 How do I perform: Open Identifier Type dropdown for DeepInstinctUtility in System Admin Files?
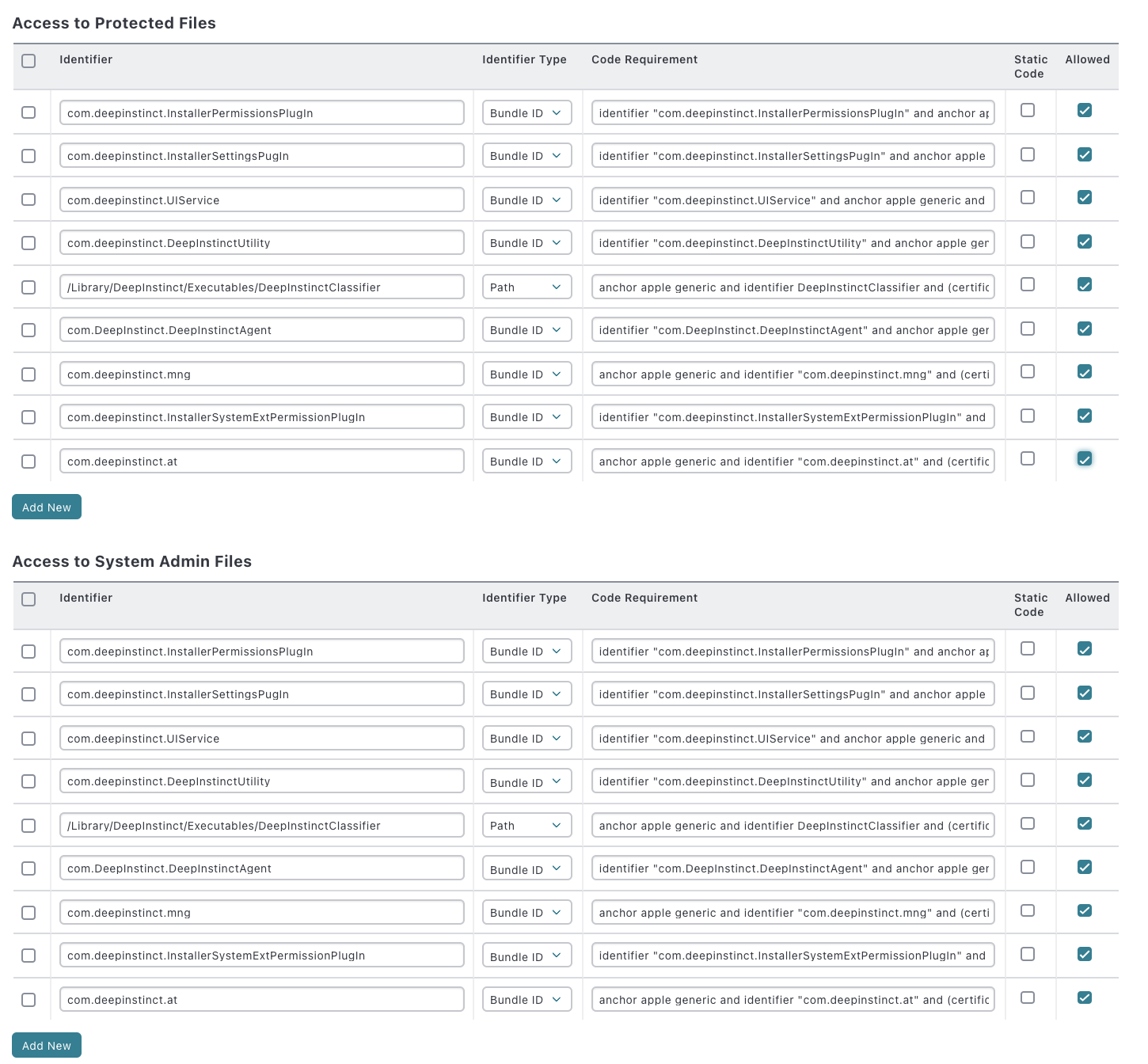[526, 781]
